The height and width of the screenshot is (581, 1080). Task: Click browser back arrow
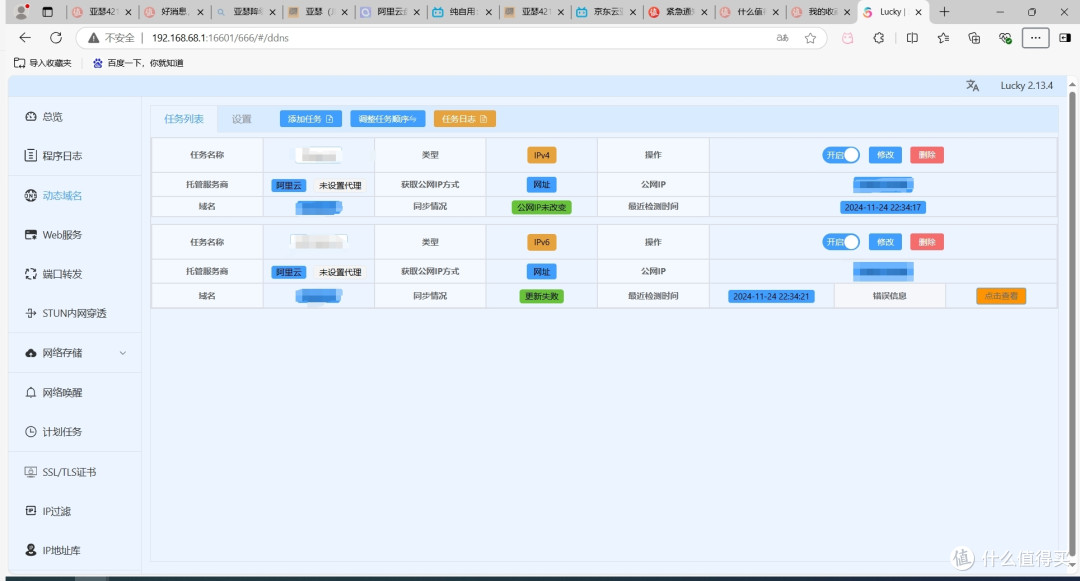coord(25,38)
